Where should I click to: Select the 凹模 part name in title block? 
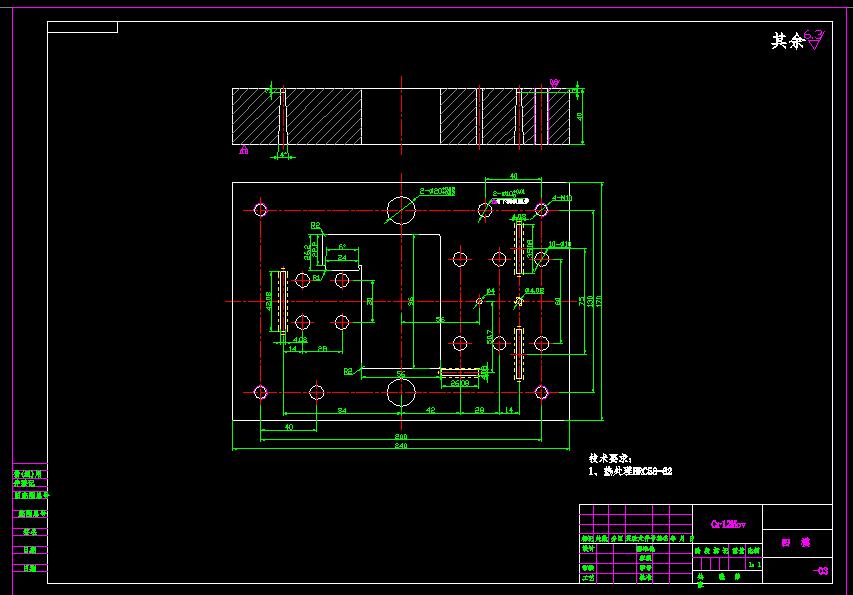(796, 543)
